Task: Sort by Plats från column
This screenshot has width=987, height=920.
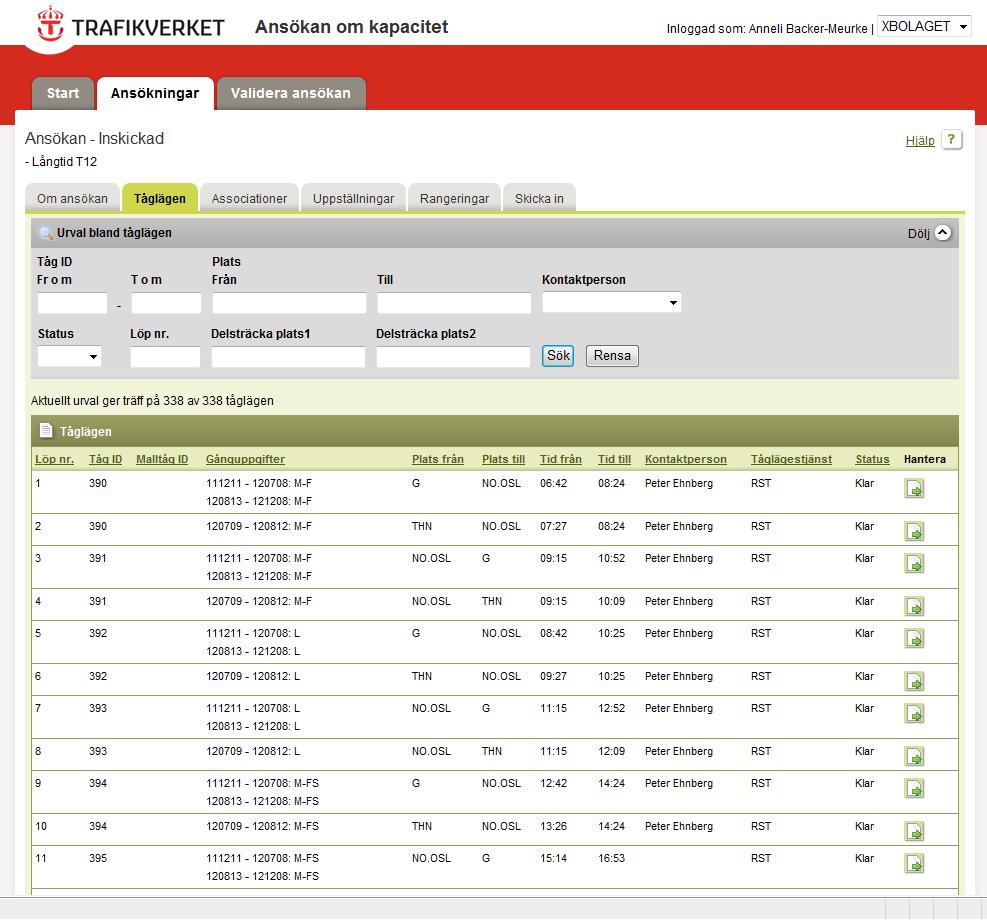Action: point(438,459)
